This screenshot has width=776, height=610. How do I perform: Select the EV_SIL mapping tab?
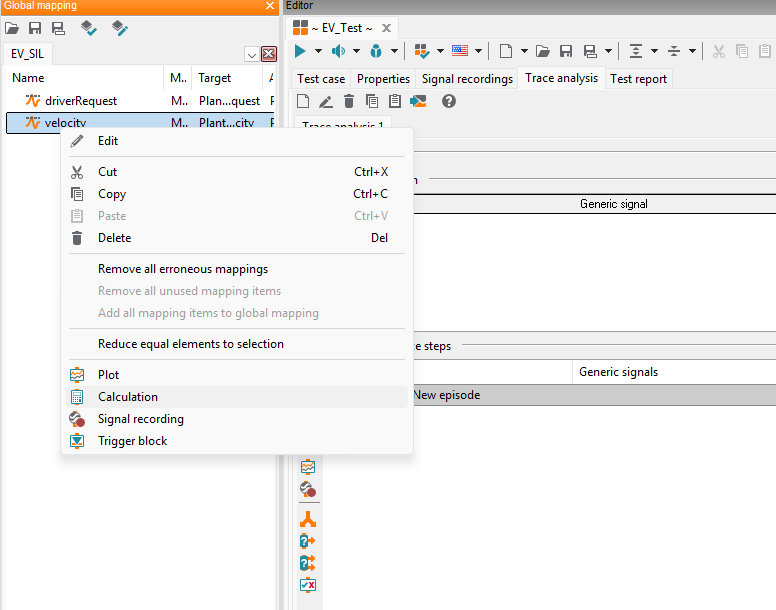tap(27, 53)
